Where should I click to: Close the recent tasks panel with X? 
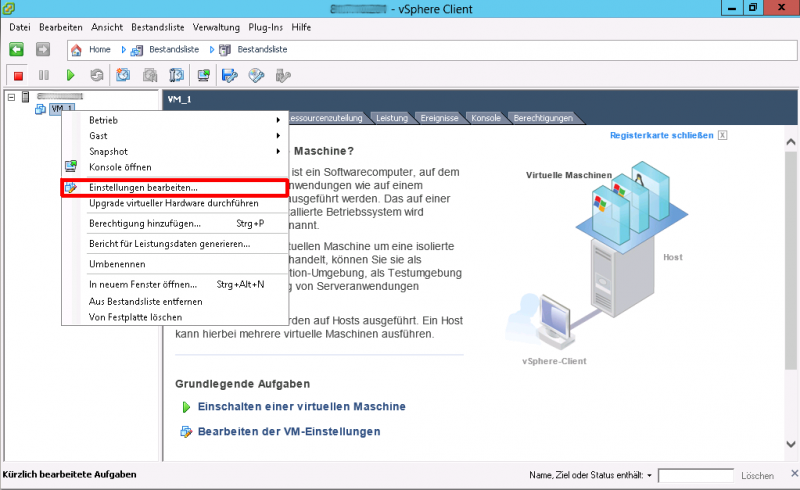click(794, 474)
